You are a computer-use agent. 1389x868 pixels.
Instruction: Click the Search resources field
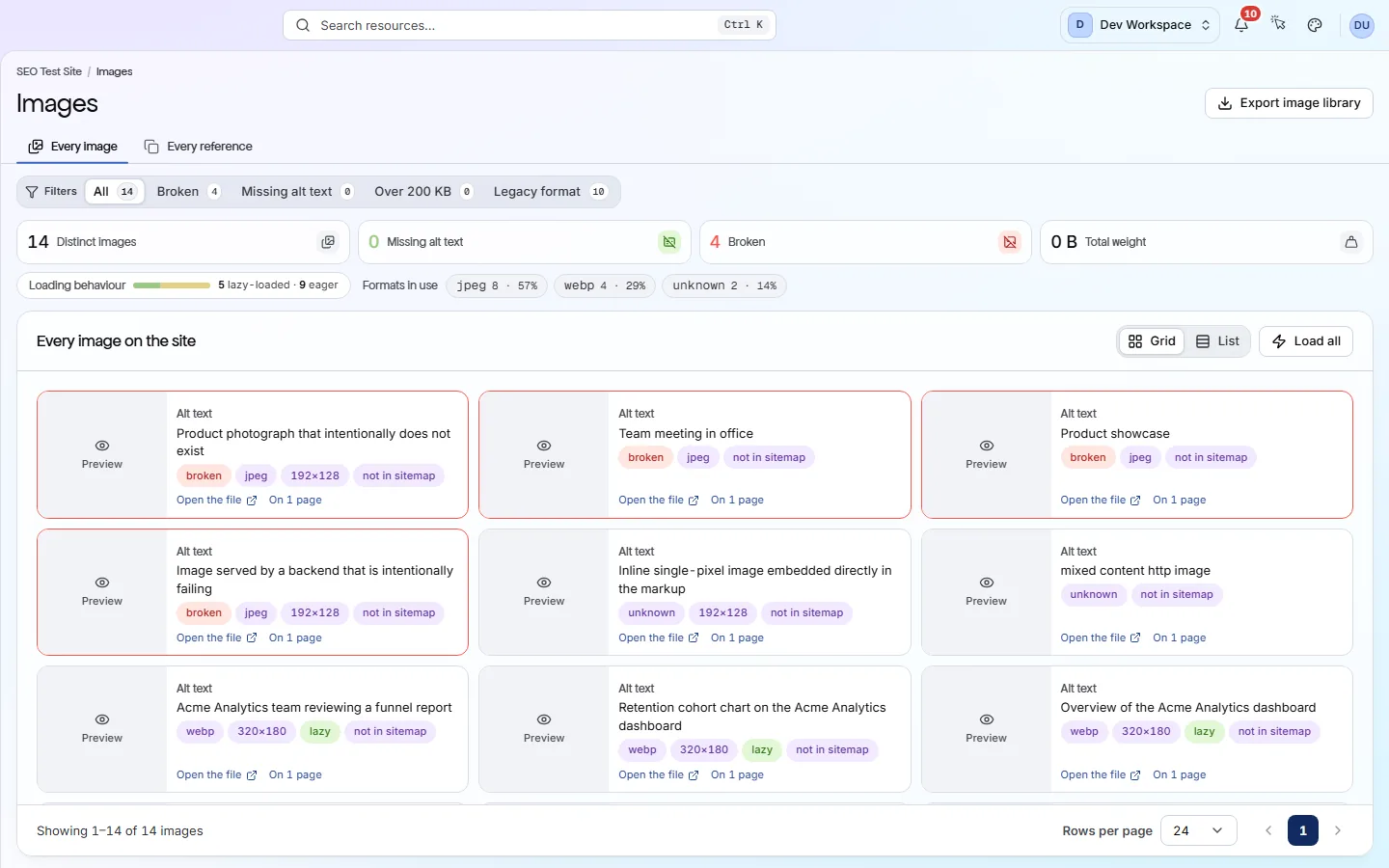pos(530,25)
